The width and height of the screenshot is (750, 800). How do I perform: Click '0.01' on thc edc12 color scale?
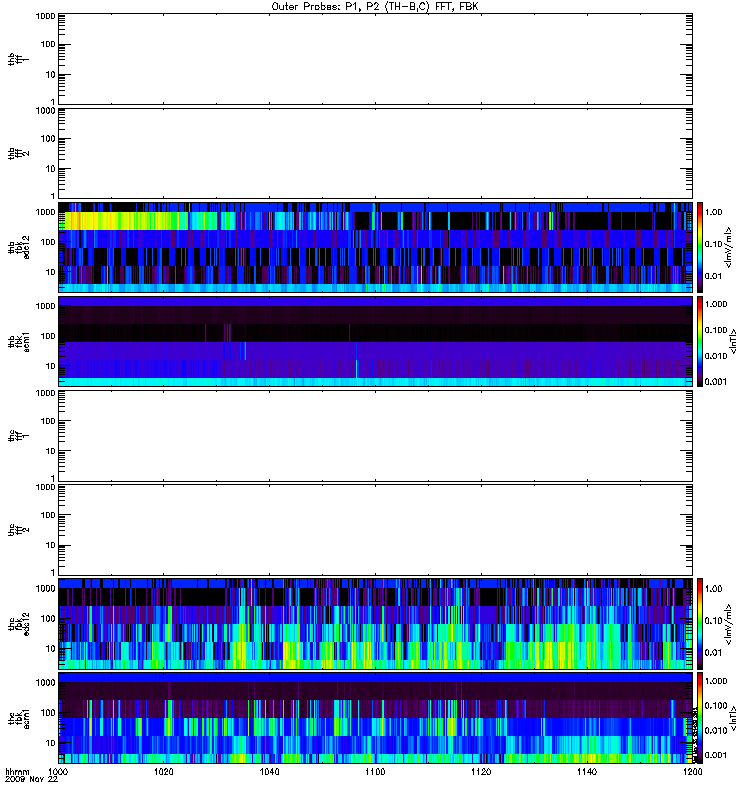tap(713, 653)
